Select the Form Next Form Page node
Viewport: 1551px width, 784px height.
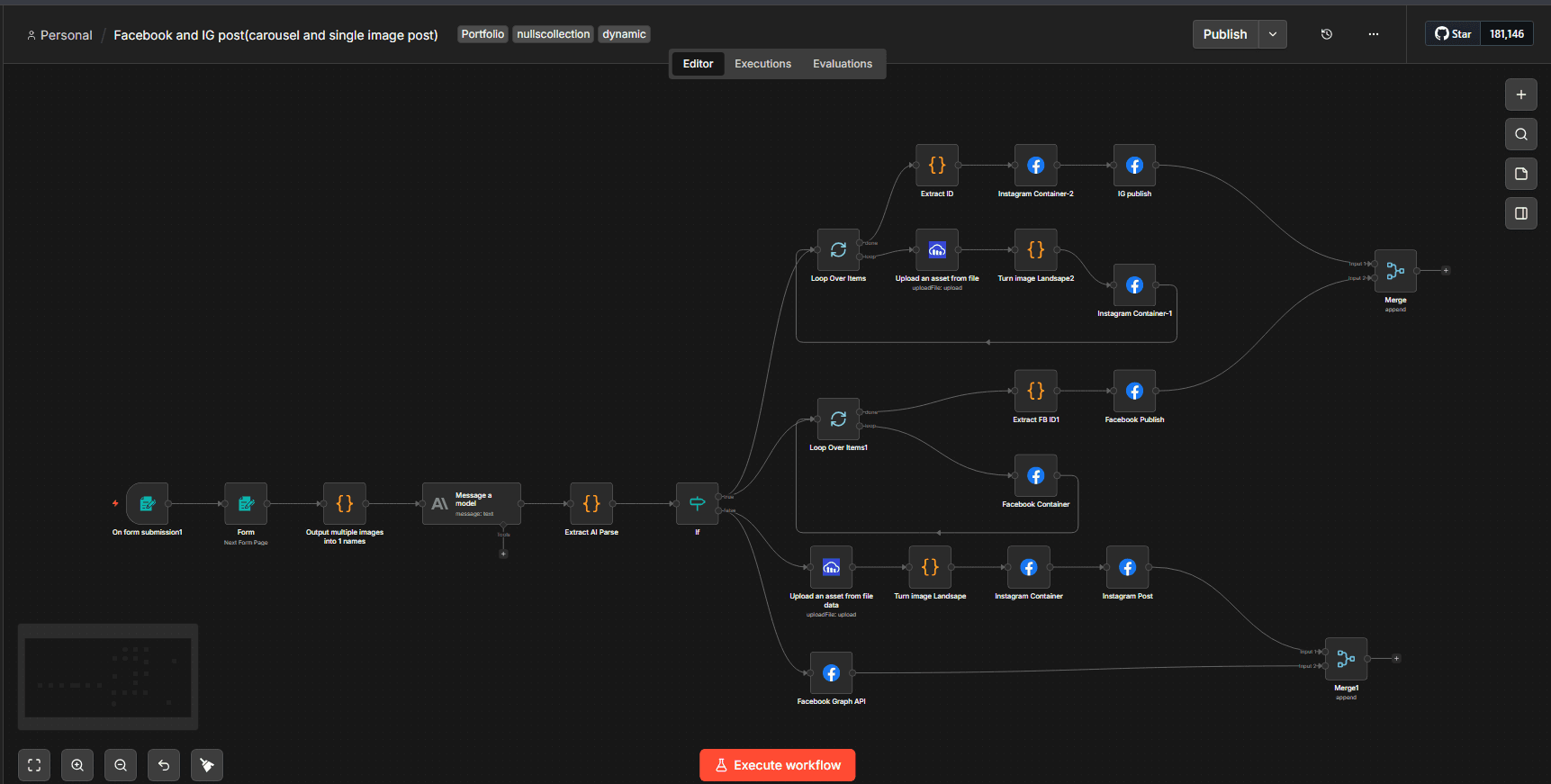click(246, 504)
